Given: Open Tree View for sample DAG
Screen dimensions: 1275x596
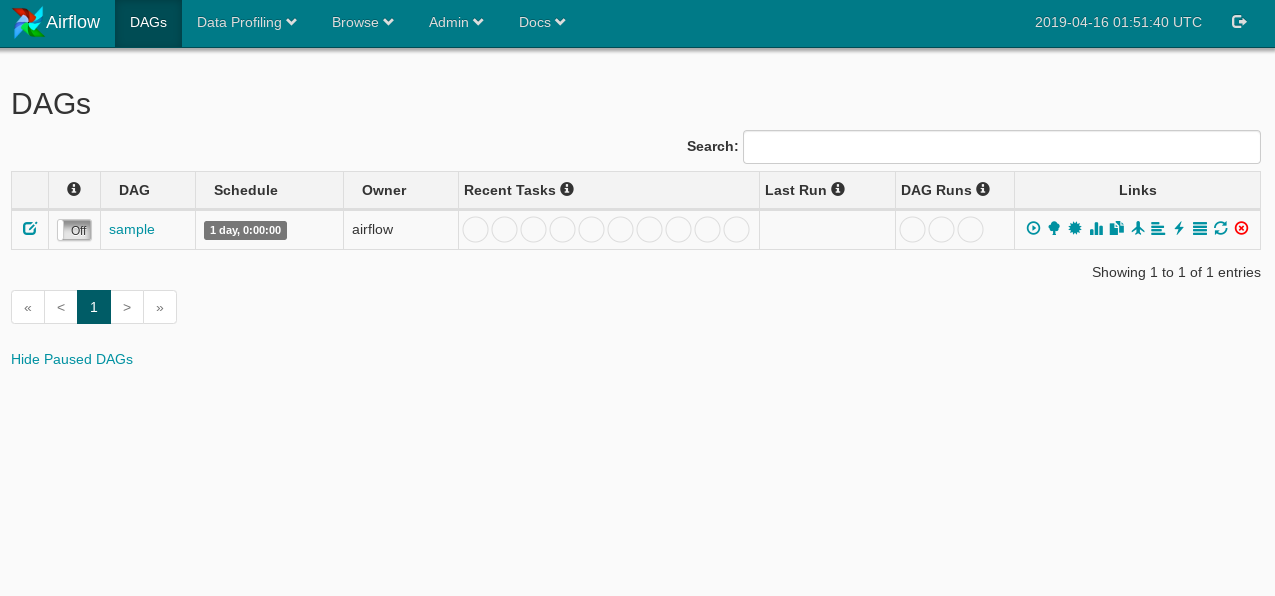Looking at the screenshot, I should (x=1054, y=228).
